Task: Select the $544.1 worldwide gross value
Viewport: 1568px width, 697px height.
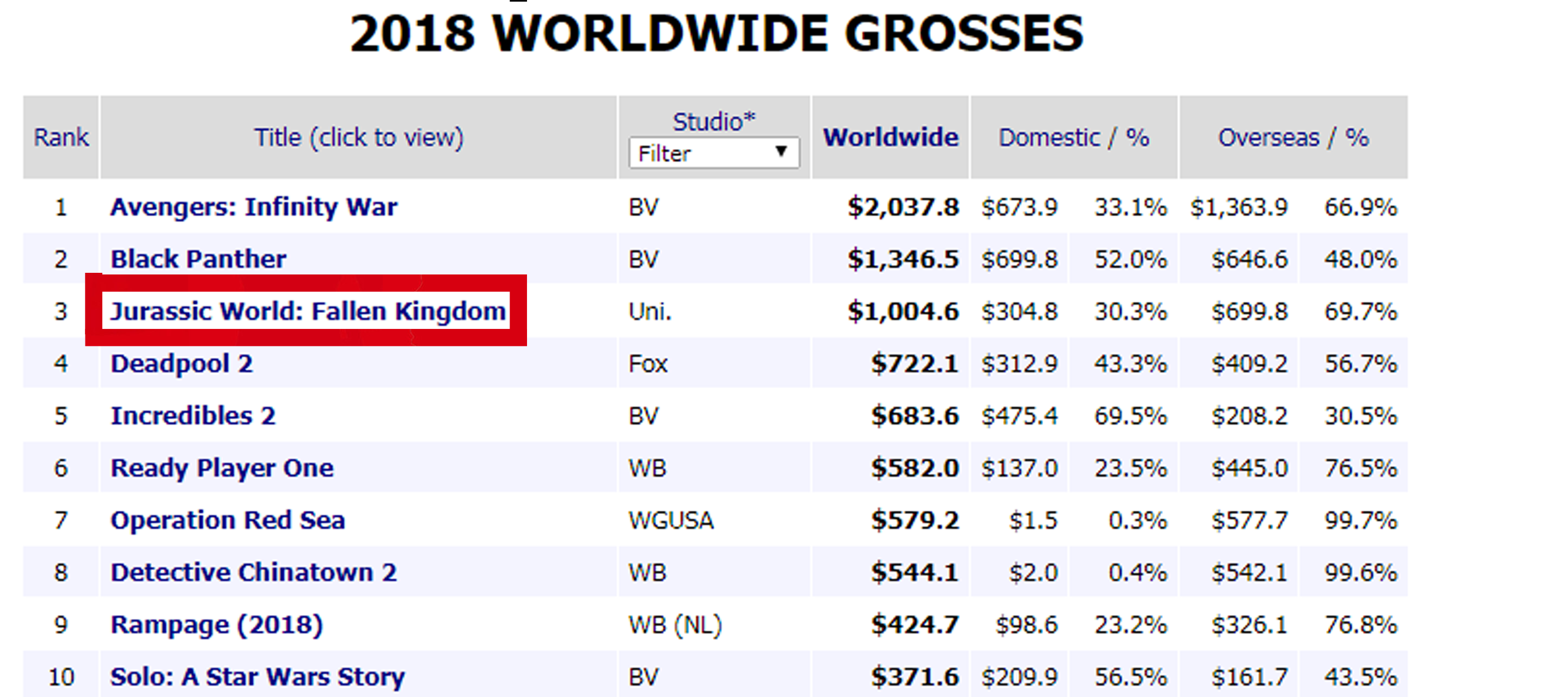Action: pos(915,573)
